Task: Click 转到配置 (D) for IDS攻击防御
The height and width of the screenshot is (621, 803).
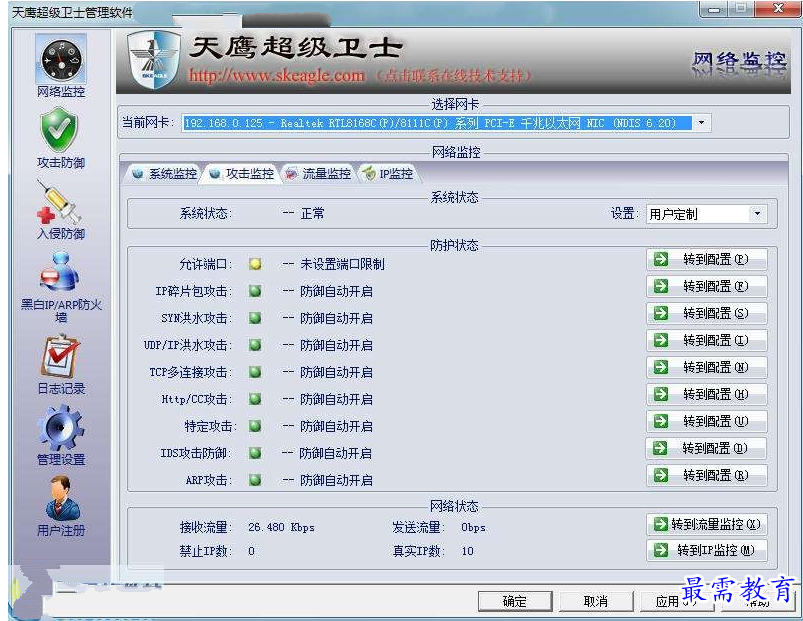Action: tap(706, 448)
